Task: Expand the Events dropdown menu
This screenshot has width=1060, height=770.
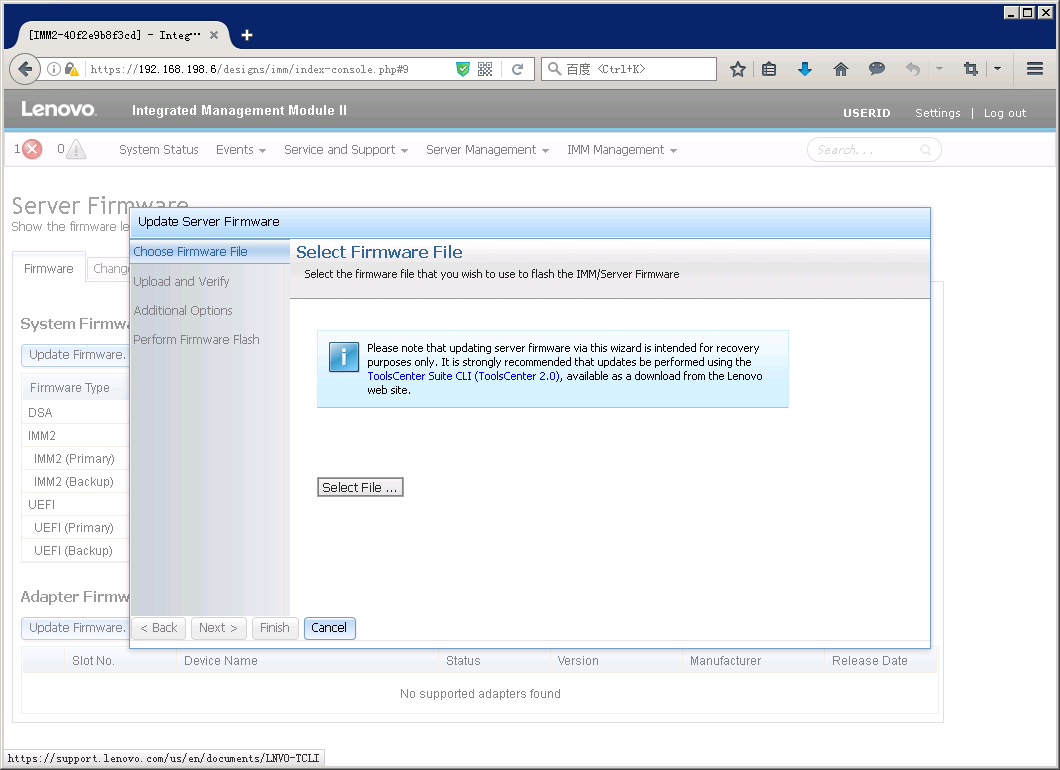Action: pyautogui.click(x=241, y=150)
